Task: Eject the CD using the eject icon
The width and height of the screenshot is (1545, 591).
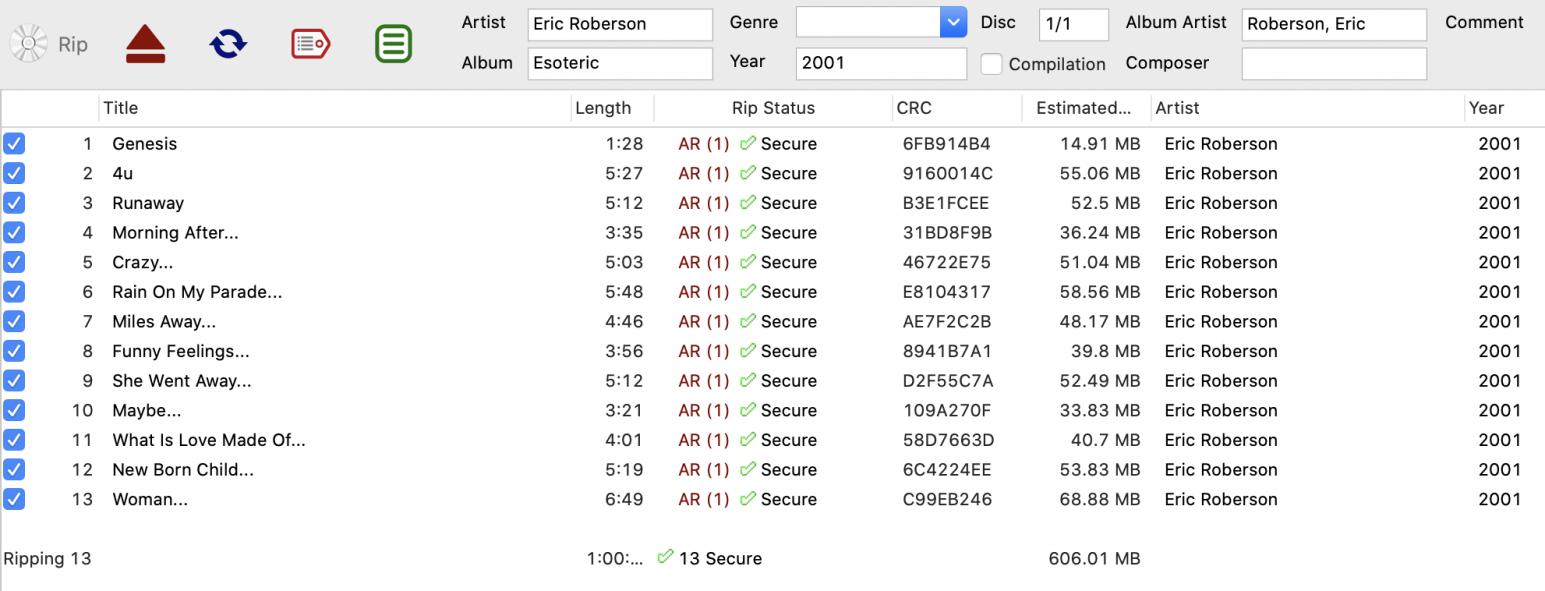Action: pos(146,45)
